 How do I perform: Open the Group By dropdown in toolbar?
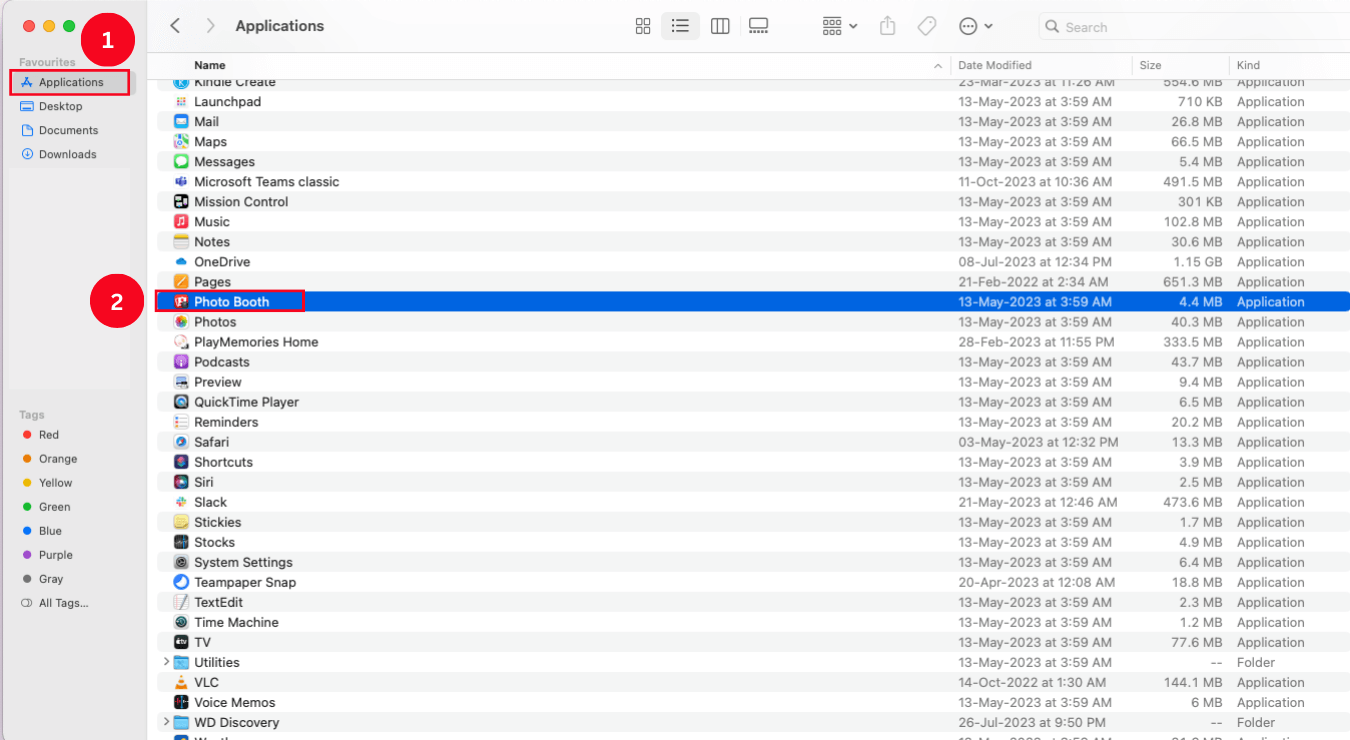click(840, 26)
